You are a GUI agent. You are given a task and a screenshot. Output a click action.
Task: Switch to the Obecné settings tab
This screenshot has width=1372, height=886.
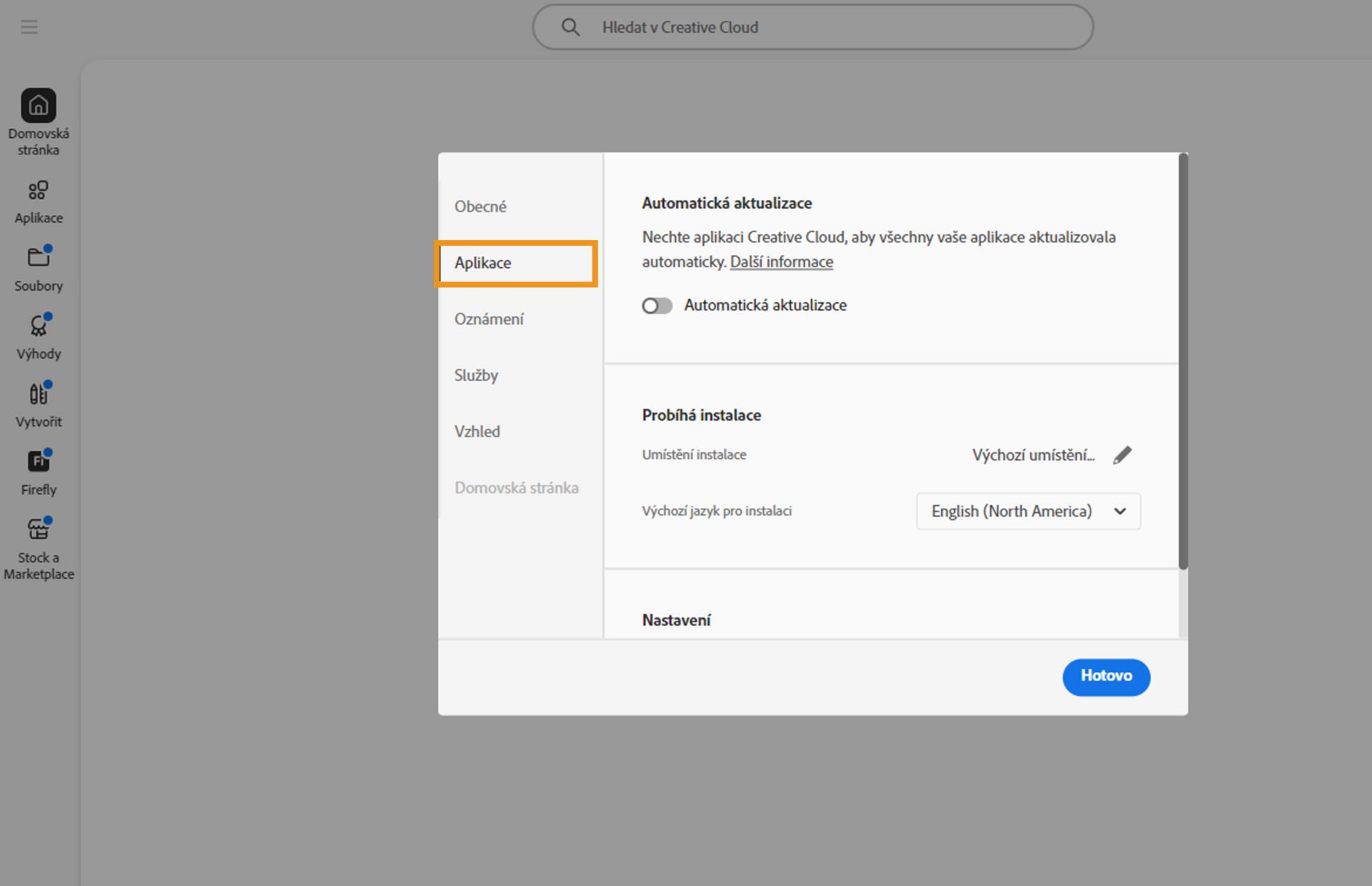480,206
